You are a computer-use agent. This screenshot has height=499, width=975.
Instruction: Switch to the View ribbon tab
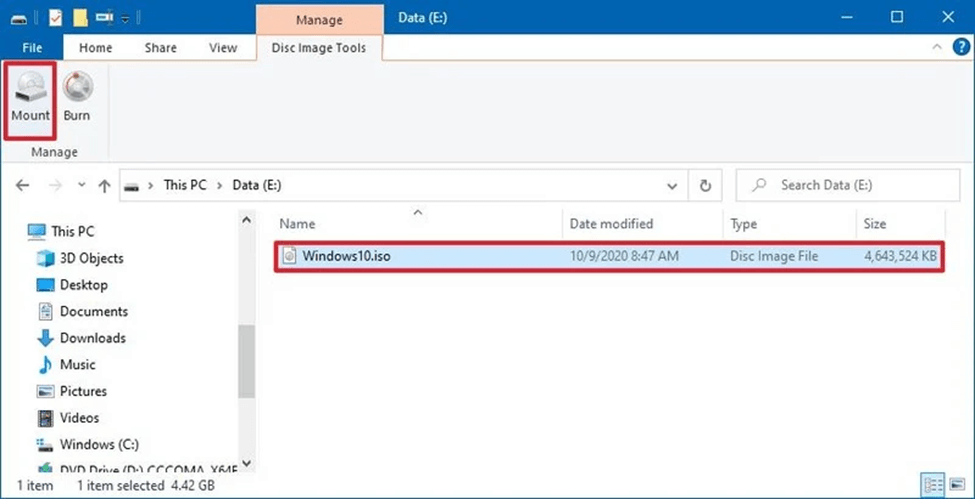point(223,47)
